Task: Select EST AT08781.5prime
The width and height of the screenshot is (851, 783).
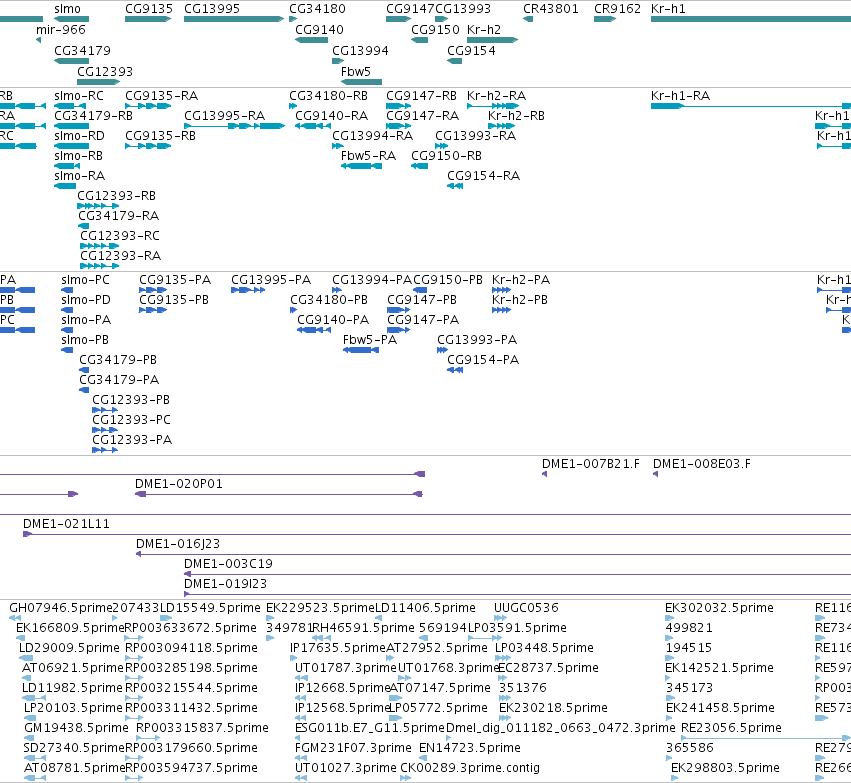Action: pyautogui.click(x=74, y=768)
